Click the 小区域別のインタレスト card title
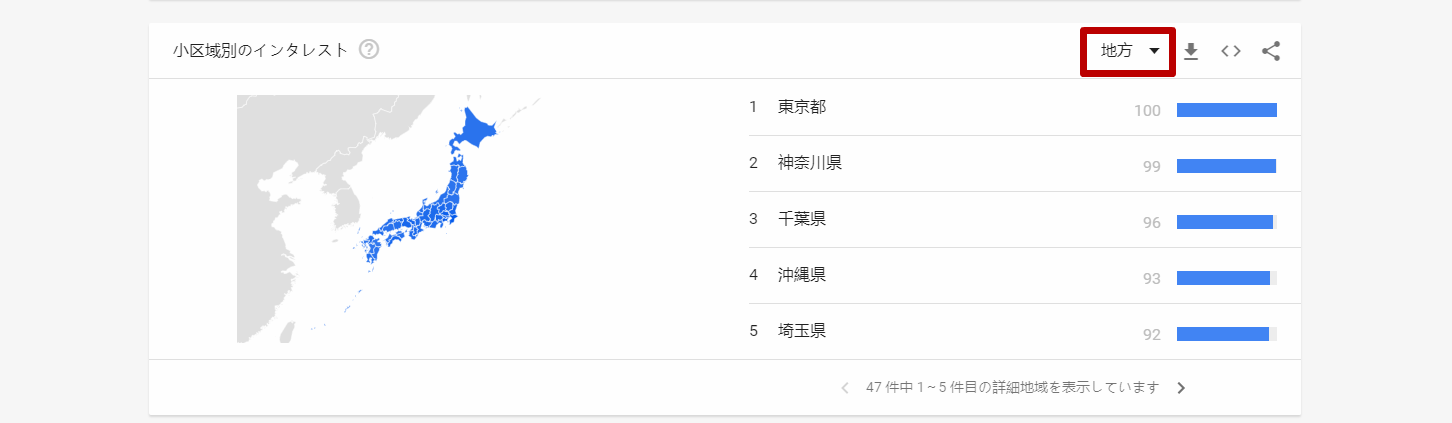This screenshot has width=1452, height=423. click(260, 50)
